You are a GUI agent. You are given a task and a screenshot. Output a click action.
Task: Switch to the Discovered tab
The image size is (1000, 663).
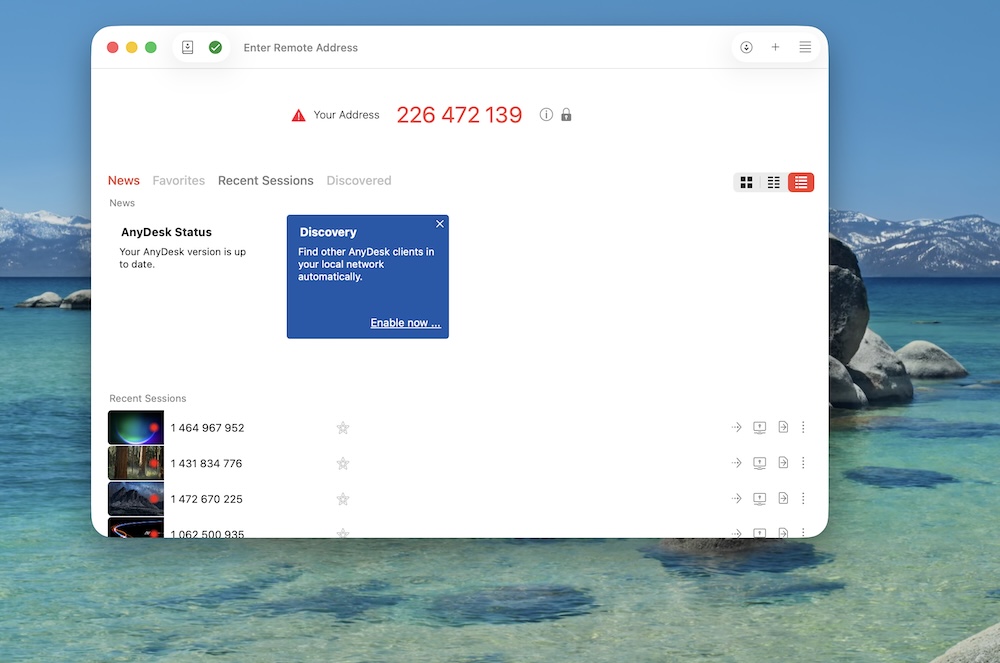click(x=359, y=180)
